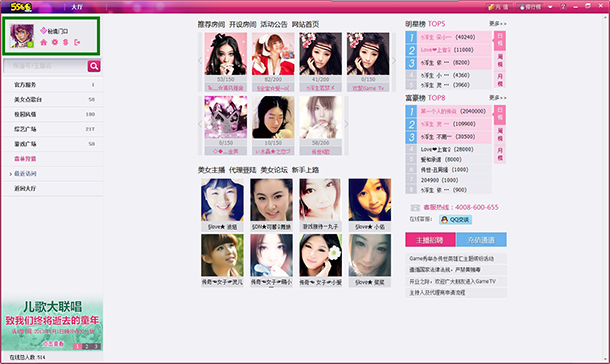
Task: Switch banner to page 1
Action: [x=77, y=346]
